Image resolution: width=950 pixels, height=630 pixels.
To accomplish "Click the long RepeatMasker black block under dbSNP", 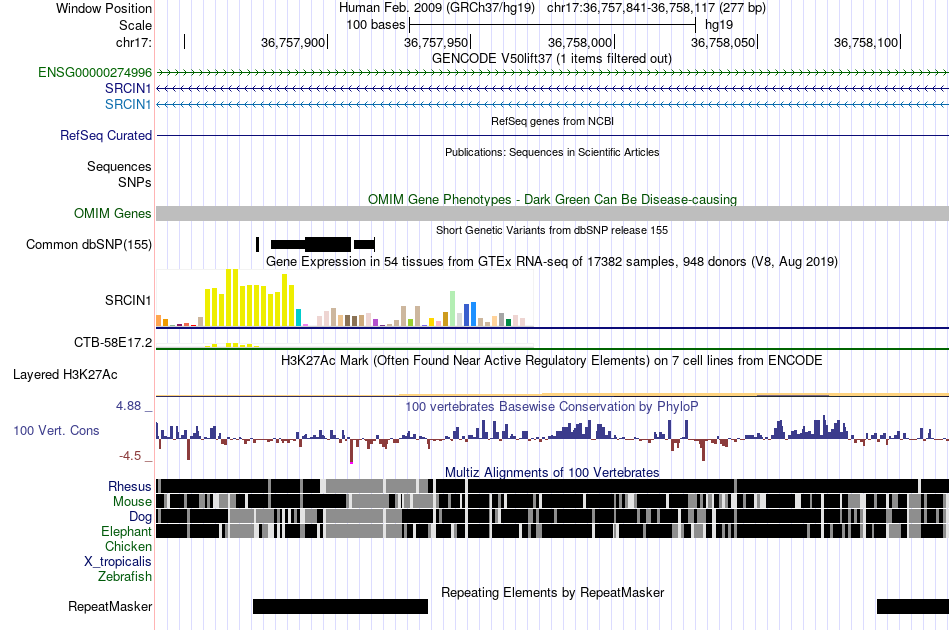I will click(340, 606).
